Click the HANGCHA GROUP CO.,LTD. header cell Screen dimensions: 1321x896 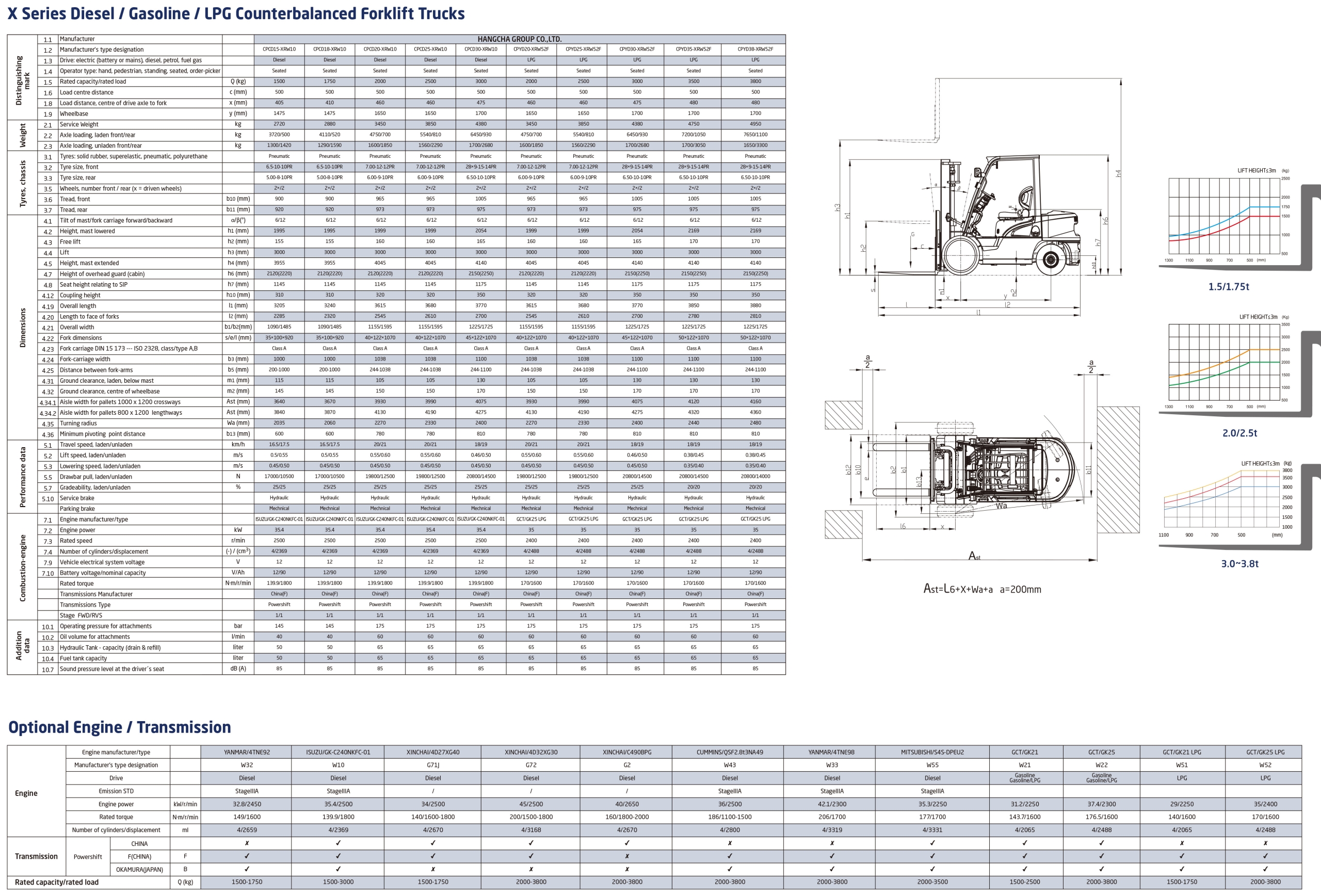519,39
